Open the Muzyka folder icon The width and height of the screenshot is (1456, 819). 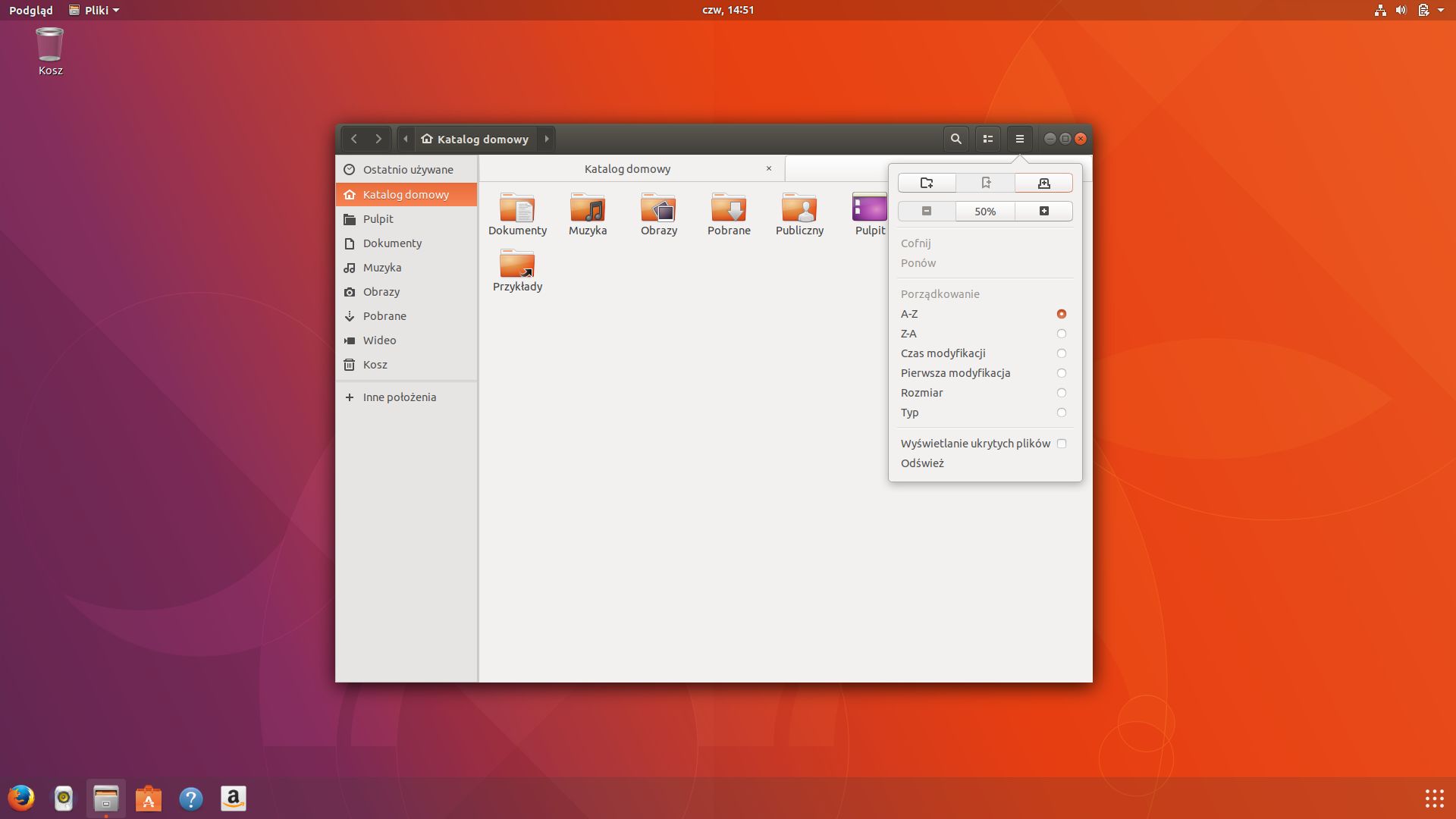point(587,208)
